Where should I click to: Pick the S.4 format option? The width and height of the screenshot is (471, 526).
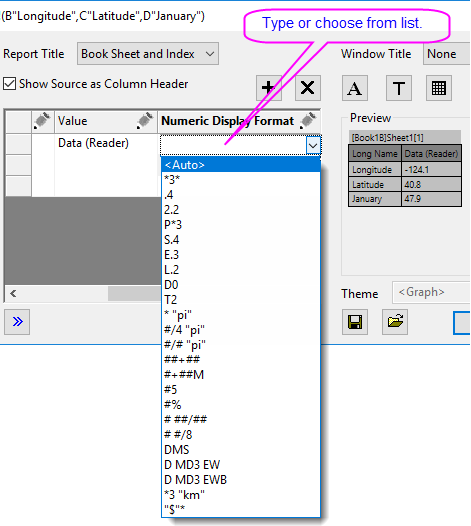point(241,240)
